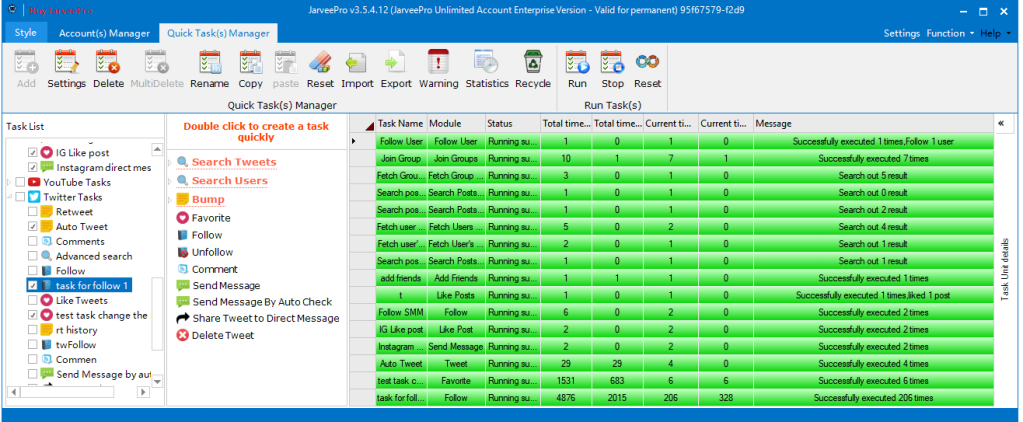
Task: Open the Function dropdown menu
Action: click(x=950, y=33)
